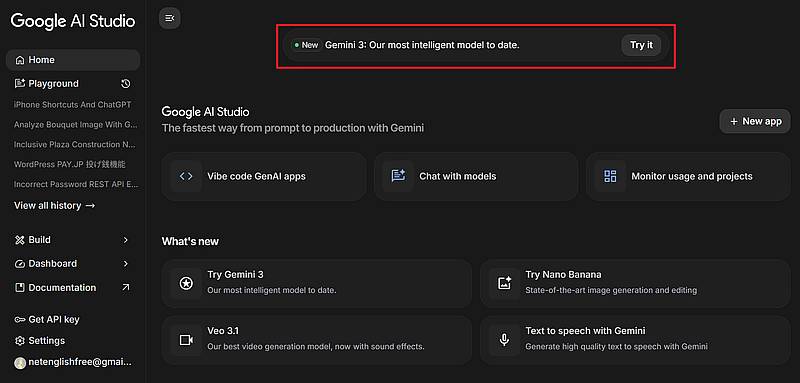Open Playground from the sidebar

pos(54,84)
